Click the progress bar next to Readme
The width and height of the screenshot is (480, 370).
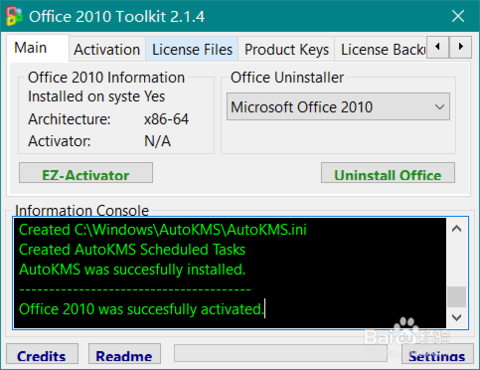tap(281, 353)
